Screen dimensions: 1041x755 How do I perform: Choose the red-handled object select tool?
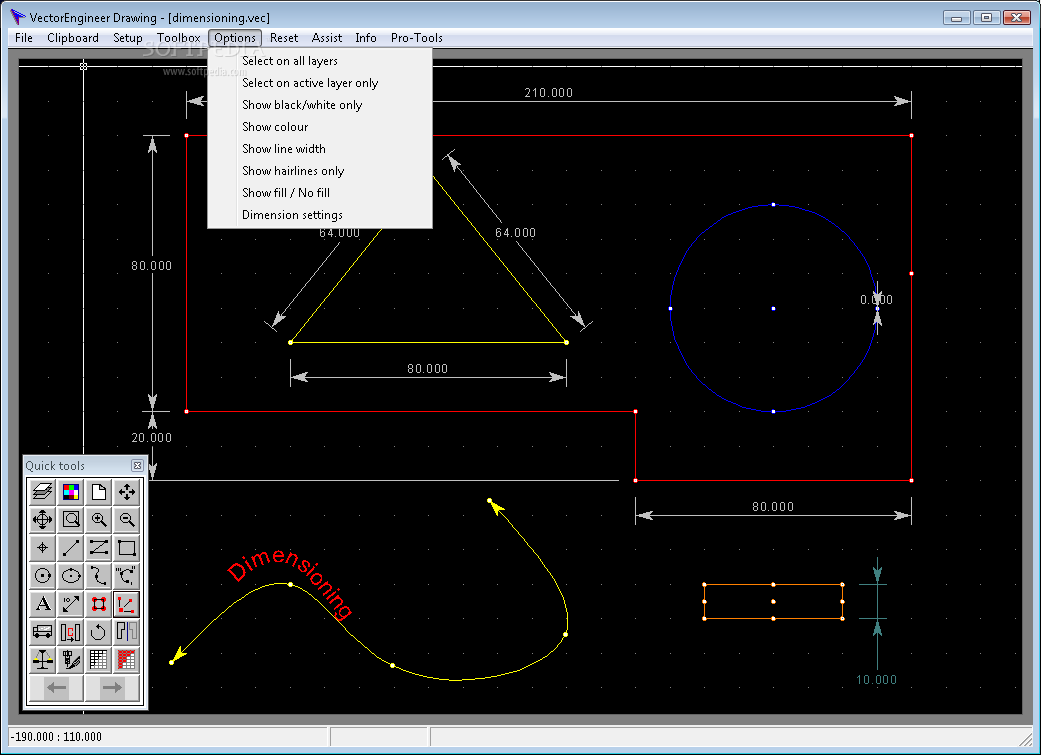[98, 604]
